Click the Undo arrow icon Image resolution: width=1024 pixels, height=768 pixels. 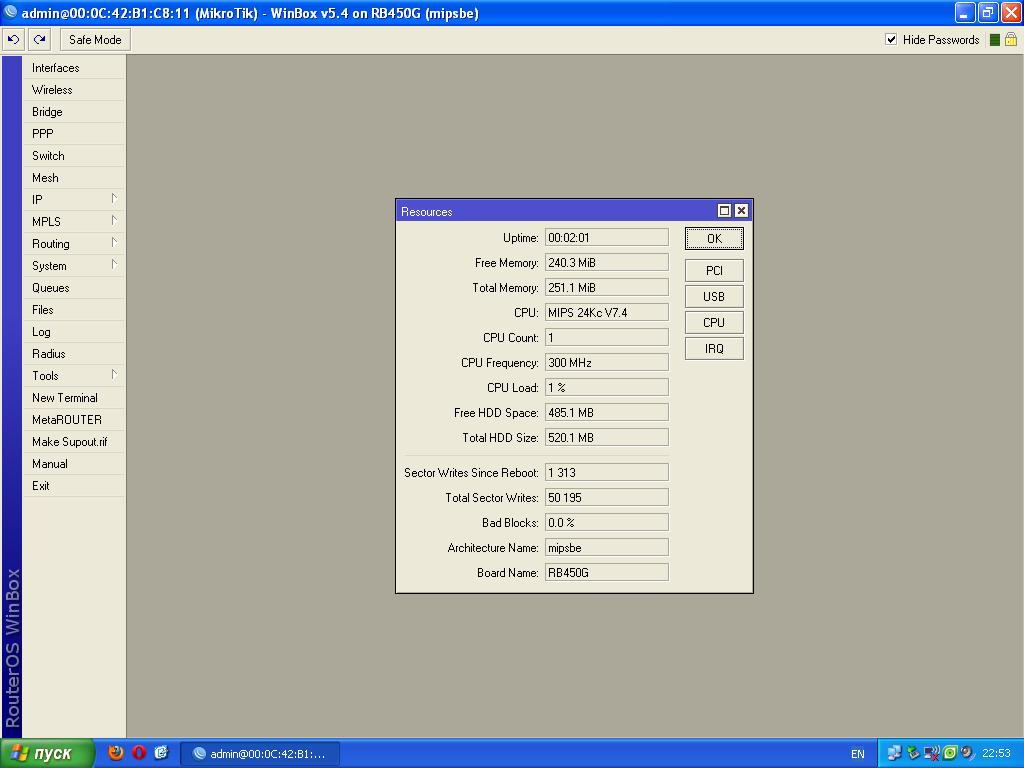[x=13, y=40]
